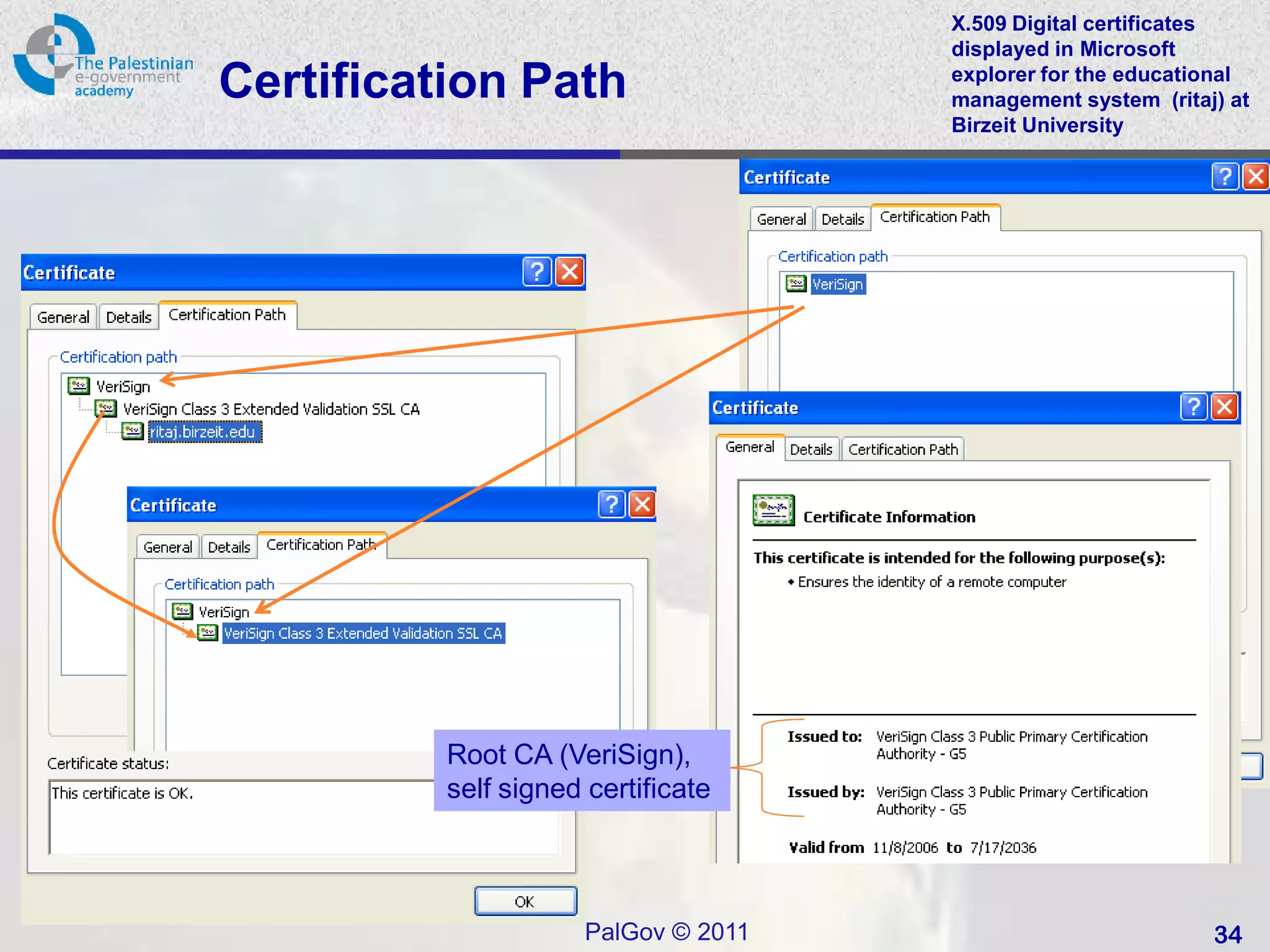
Task: Select Certification Path tab in top-right window
Action: tap(935, 217)
